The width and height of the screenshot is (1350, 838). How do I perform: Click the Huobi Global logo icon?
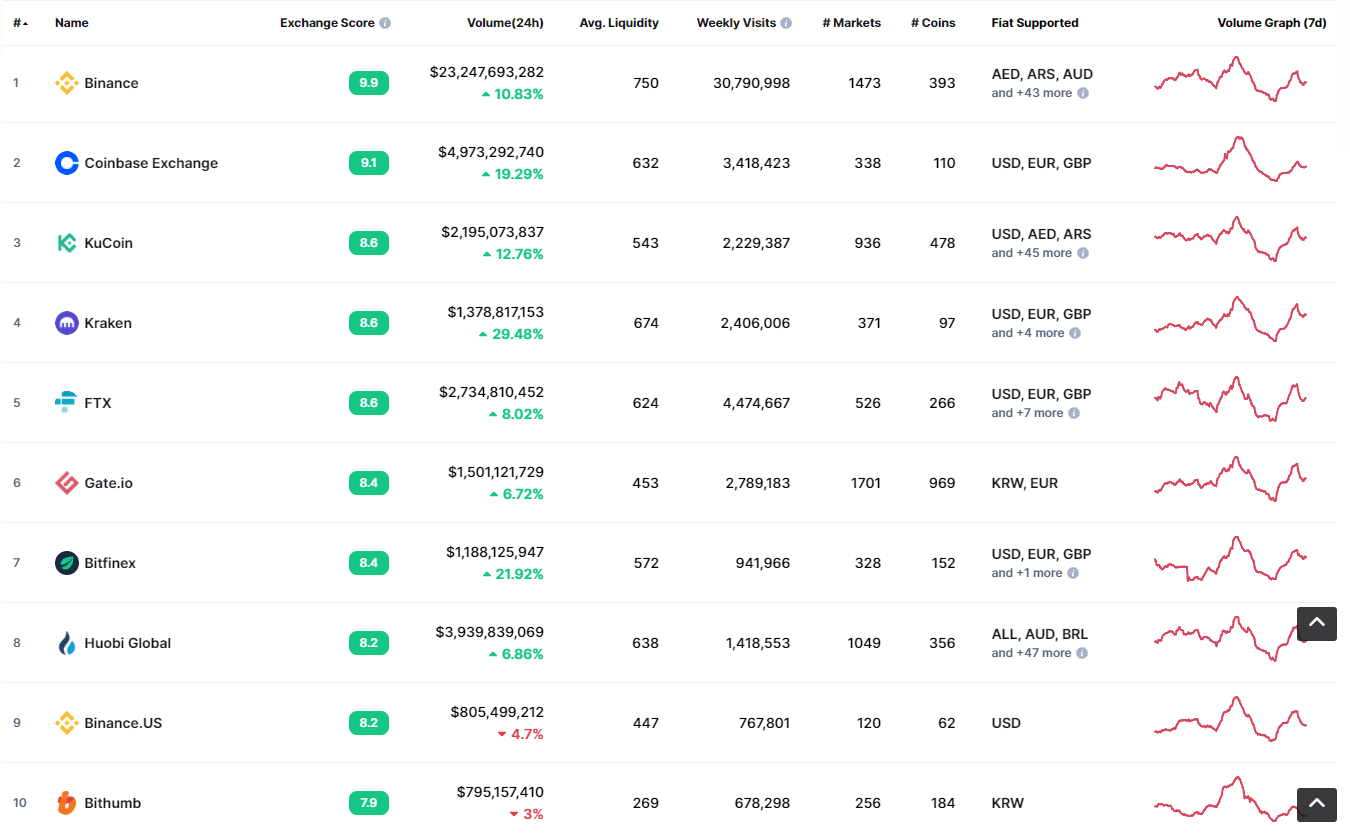(x=67, y=643)
